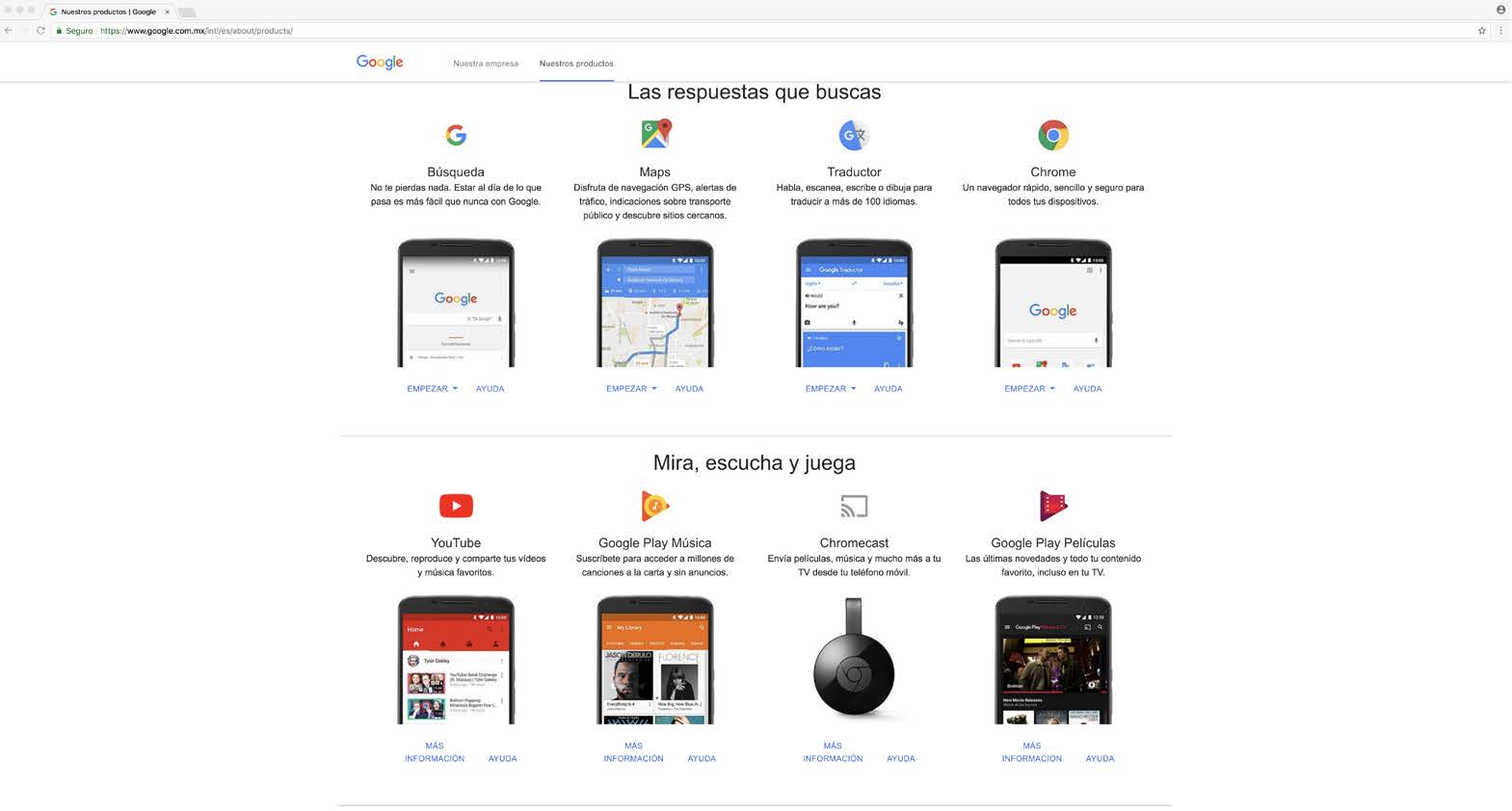1512x811 pixels.
Task: Reload the page using the refresh button
Action: (x=40, y=31)
